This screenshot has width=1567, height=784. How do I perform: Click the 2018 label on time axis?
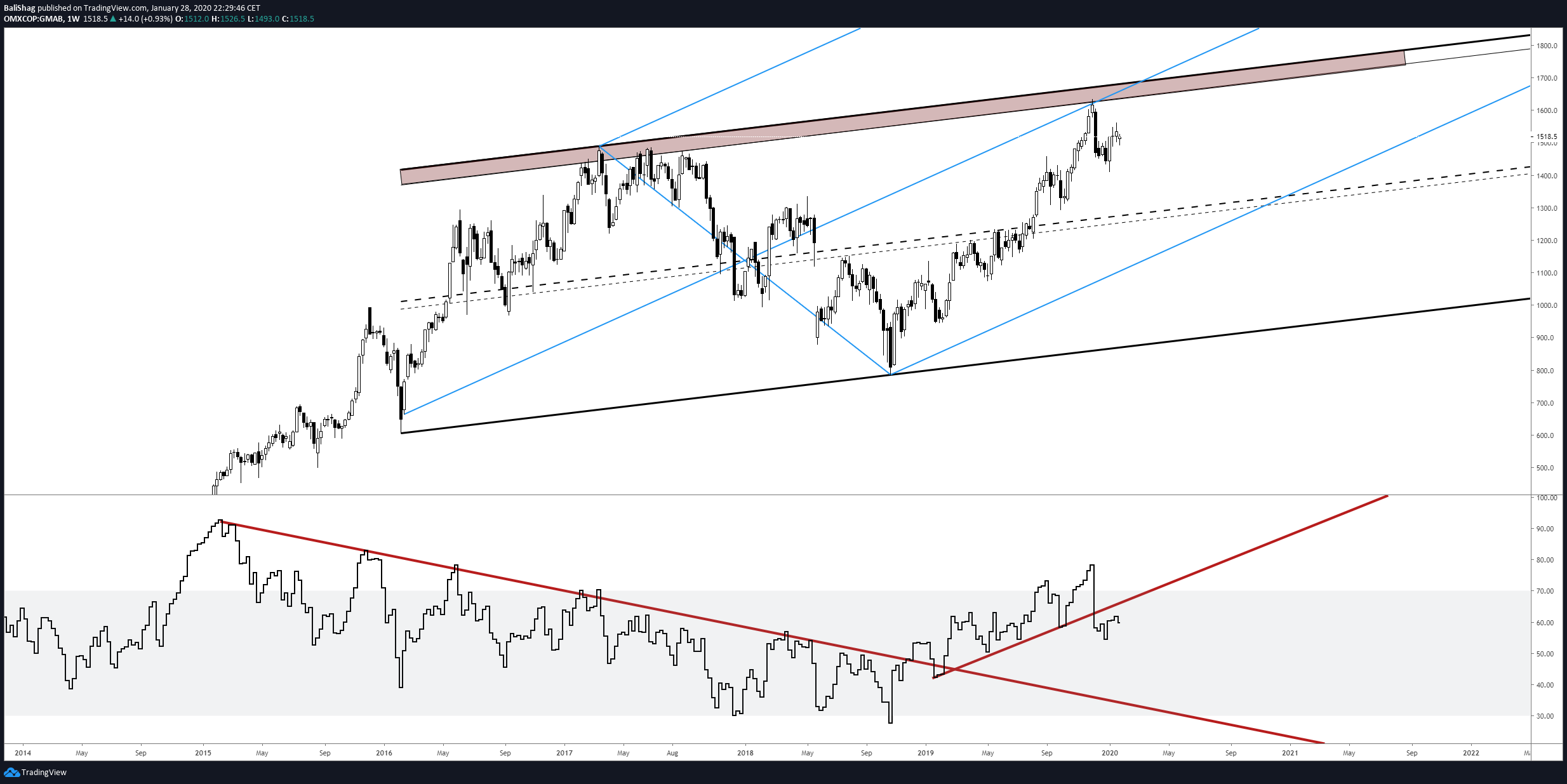tap(745, 753)
